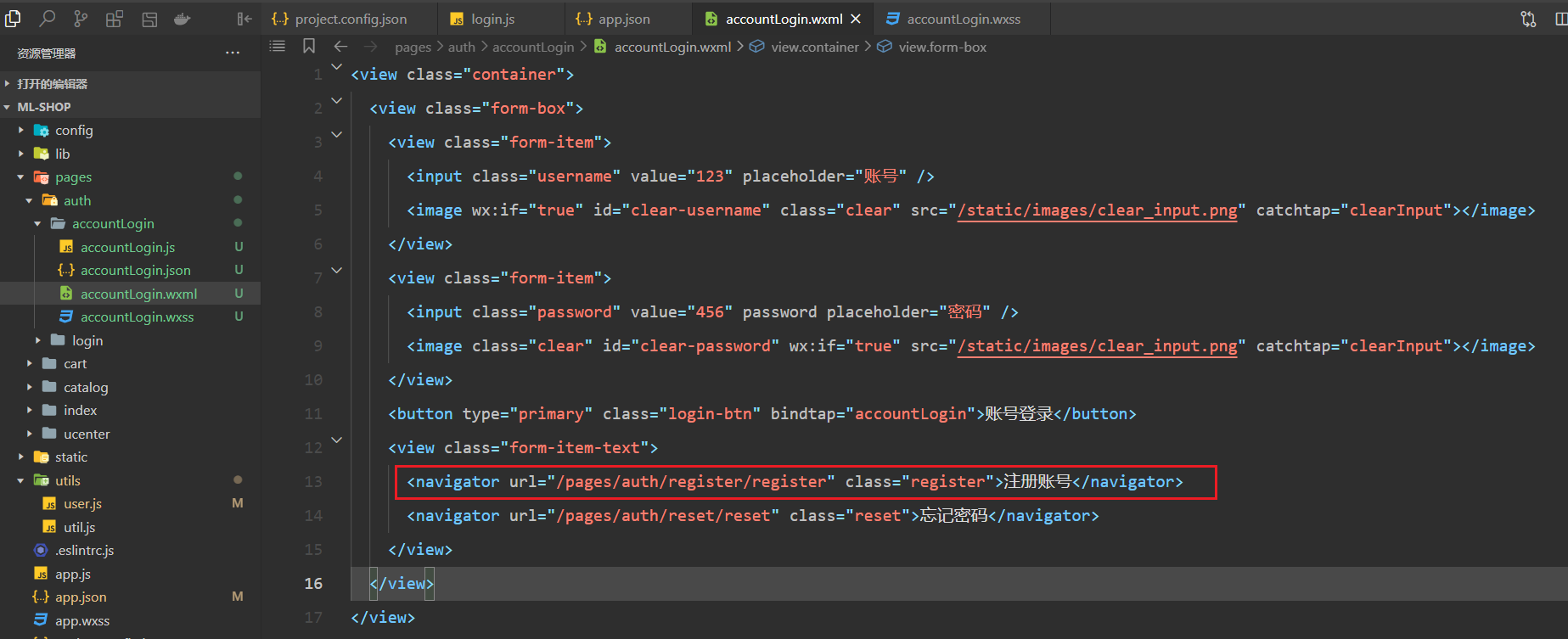Open the Source Control branch icon
1568x639 pixels.
tap(81, 19)
